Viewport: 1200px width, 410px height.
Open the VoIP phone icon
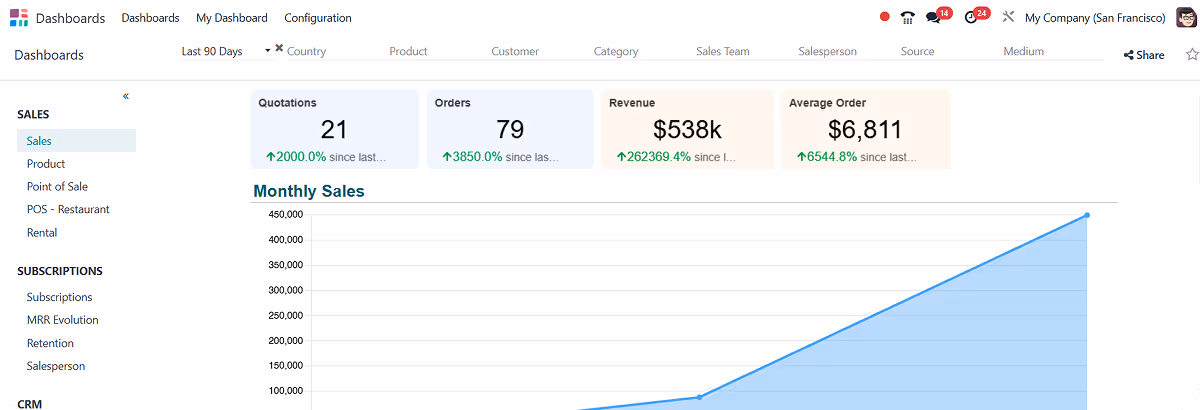908,17
